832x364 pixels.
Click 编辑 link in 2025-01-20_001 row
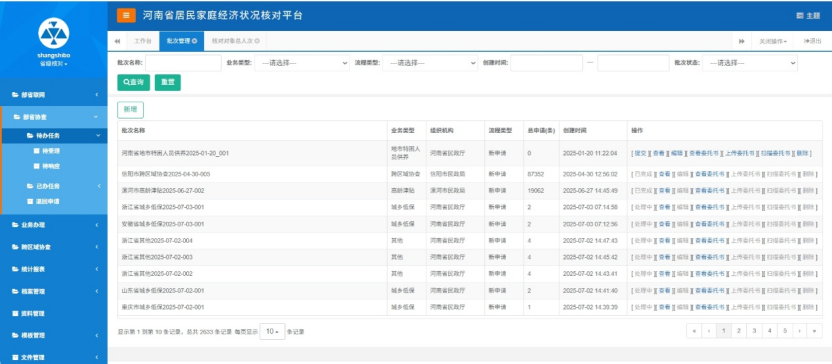pyautogui.click(x=677, y=153)
